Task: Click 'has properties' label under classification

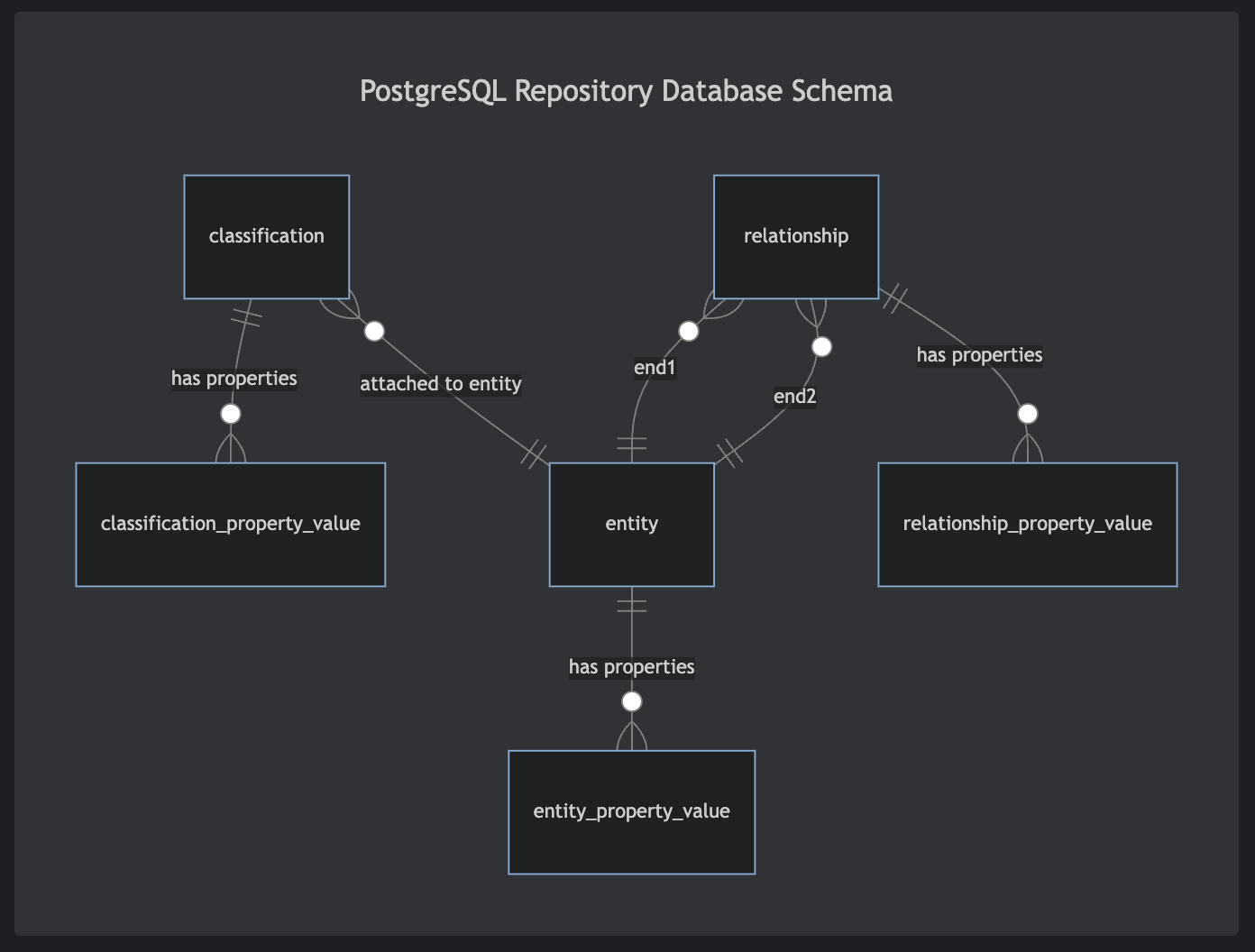Action: (x=234, y=379)
